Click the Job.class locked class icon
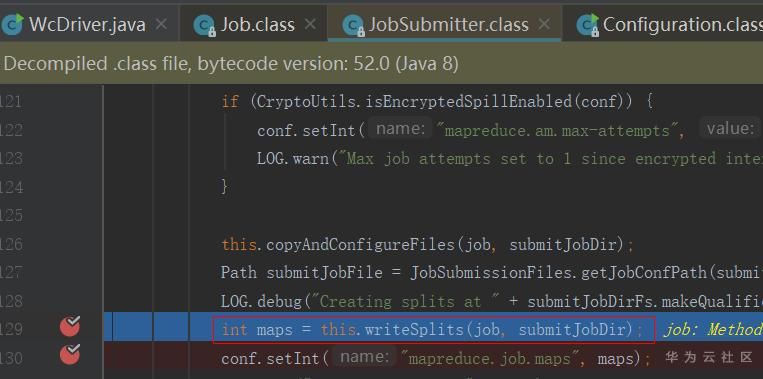 tap(204, 25)
